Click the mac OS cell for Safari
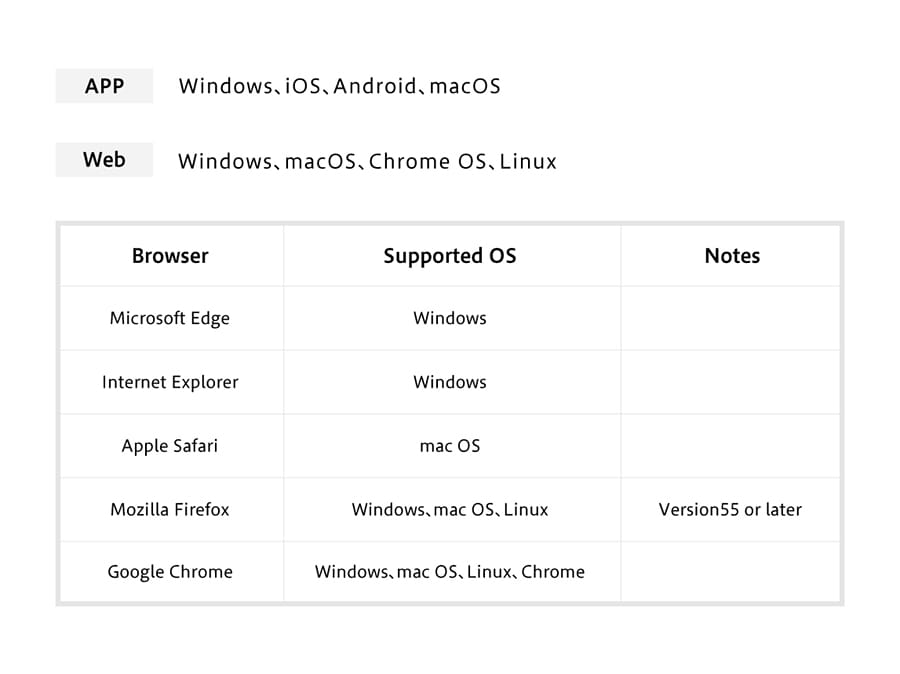The width and height of the screenshot is (900, 674). 450,446
